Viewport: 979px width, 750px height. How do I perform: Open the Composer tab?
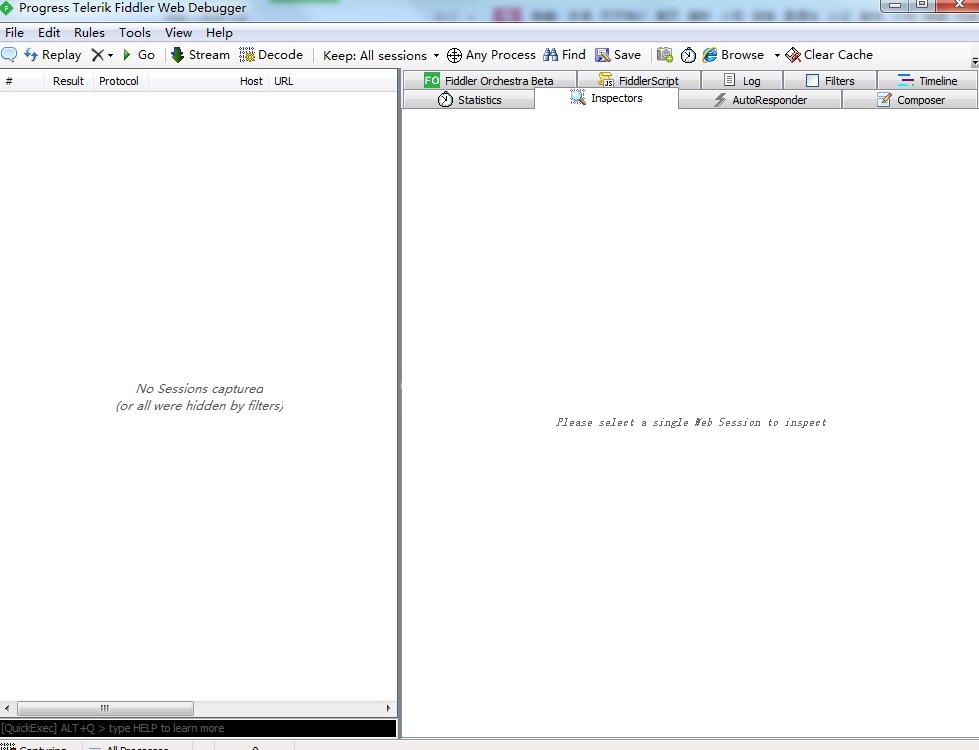tap(910, 100)
